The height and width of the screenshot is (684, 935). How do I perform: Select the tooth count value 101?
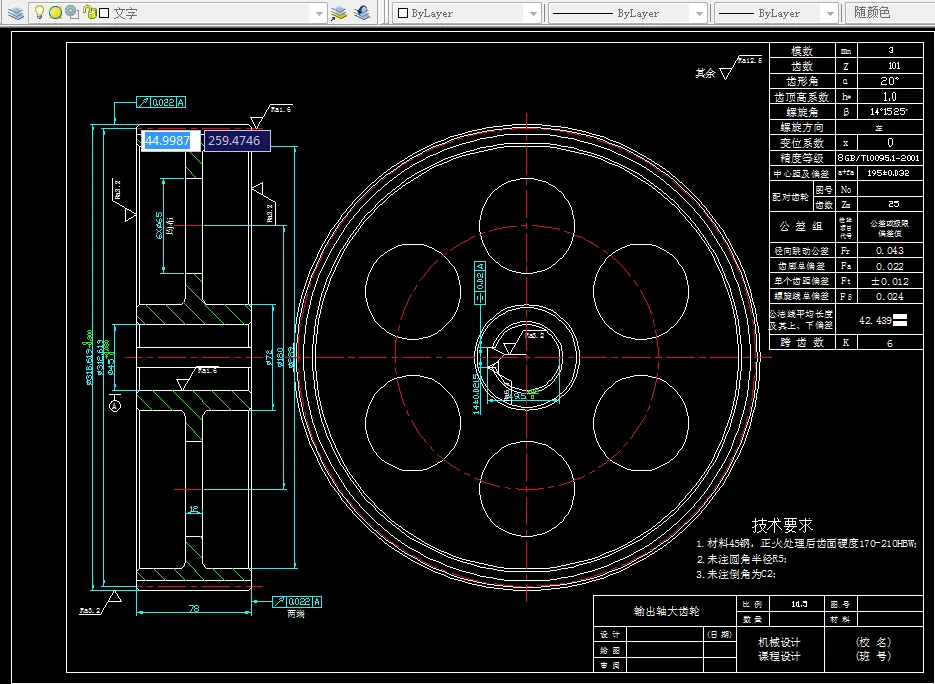pyautogui.click(x=893, y=66)
